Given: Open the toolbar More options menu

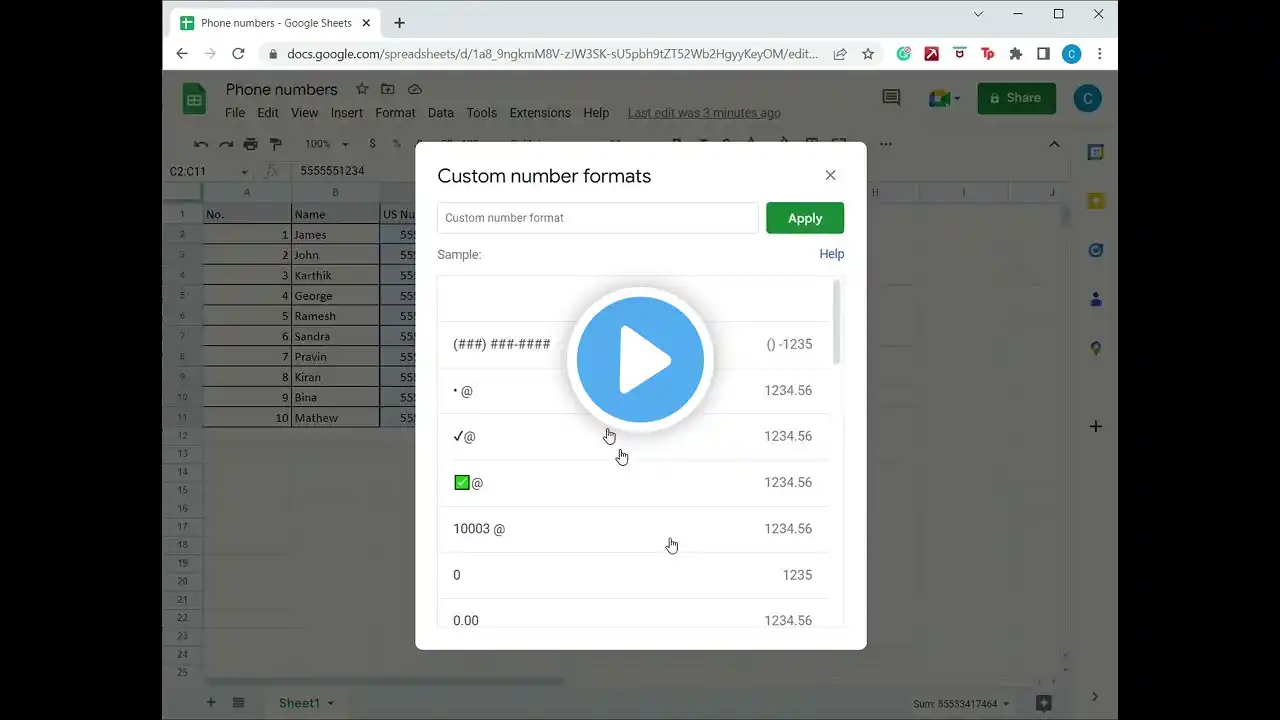Looking at the screenshot, I should point(885,144).
